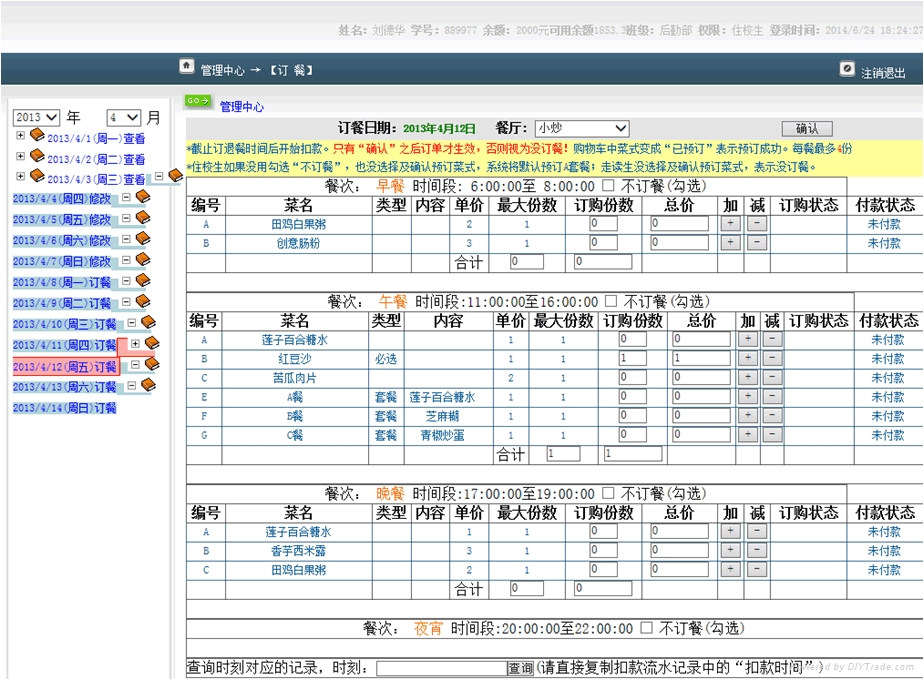Click the 确认 confirm button
The height and width of the screenshot is (680, 924).
(806, 129)
